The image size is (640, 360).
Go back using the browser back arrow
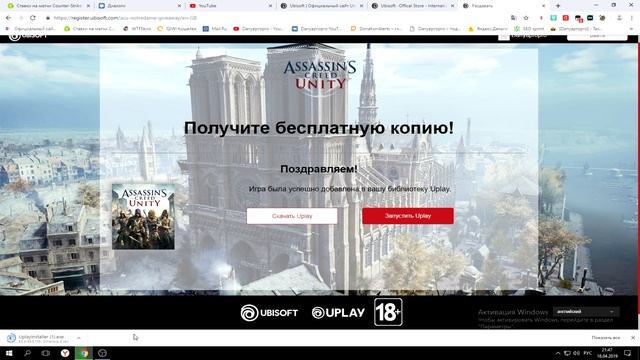[x=8, y=18]
